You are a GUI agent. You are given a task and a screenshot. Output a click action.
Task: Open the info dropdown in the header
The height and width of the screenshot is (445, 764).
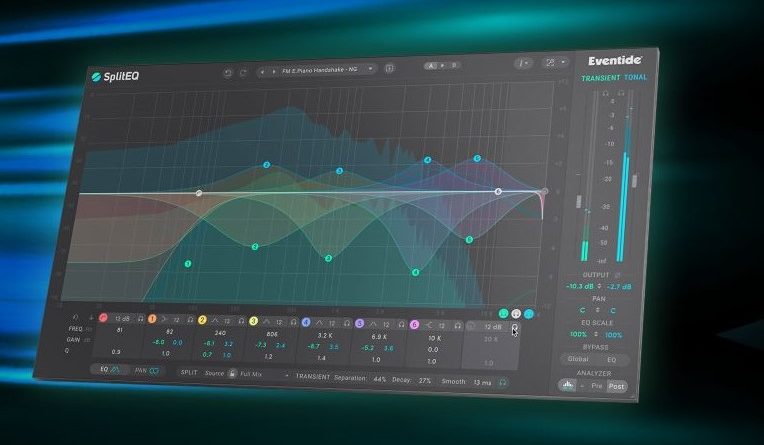click(x=523, y=63)
